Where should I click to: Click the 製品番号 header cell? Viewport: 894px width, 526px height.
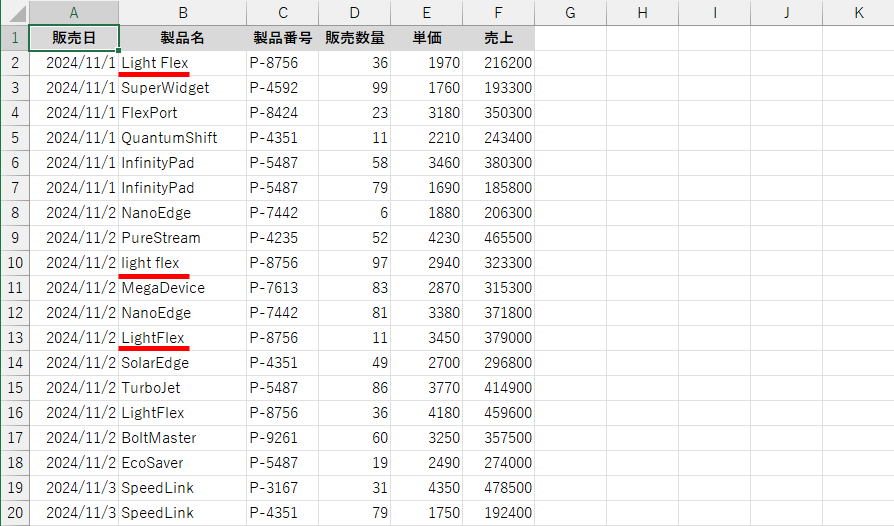tap(283, 38)
